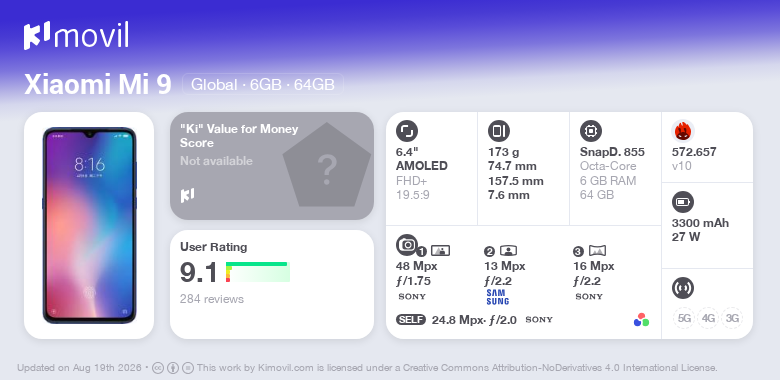
Task: Click the Kimovil.com license link in footer
Action: [x=286, y=368]
